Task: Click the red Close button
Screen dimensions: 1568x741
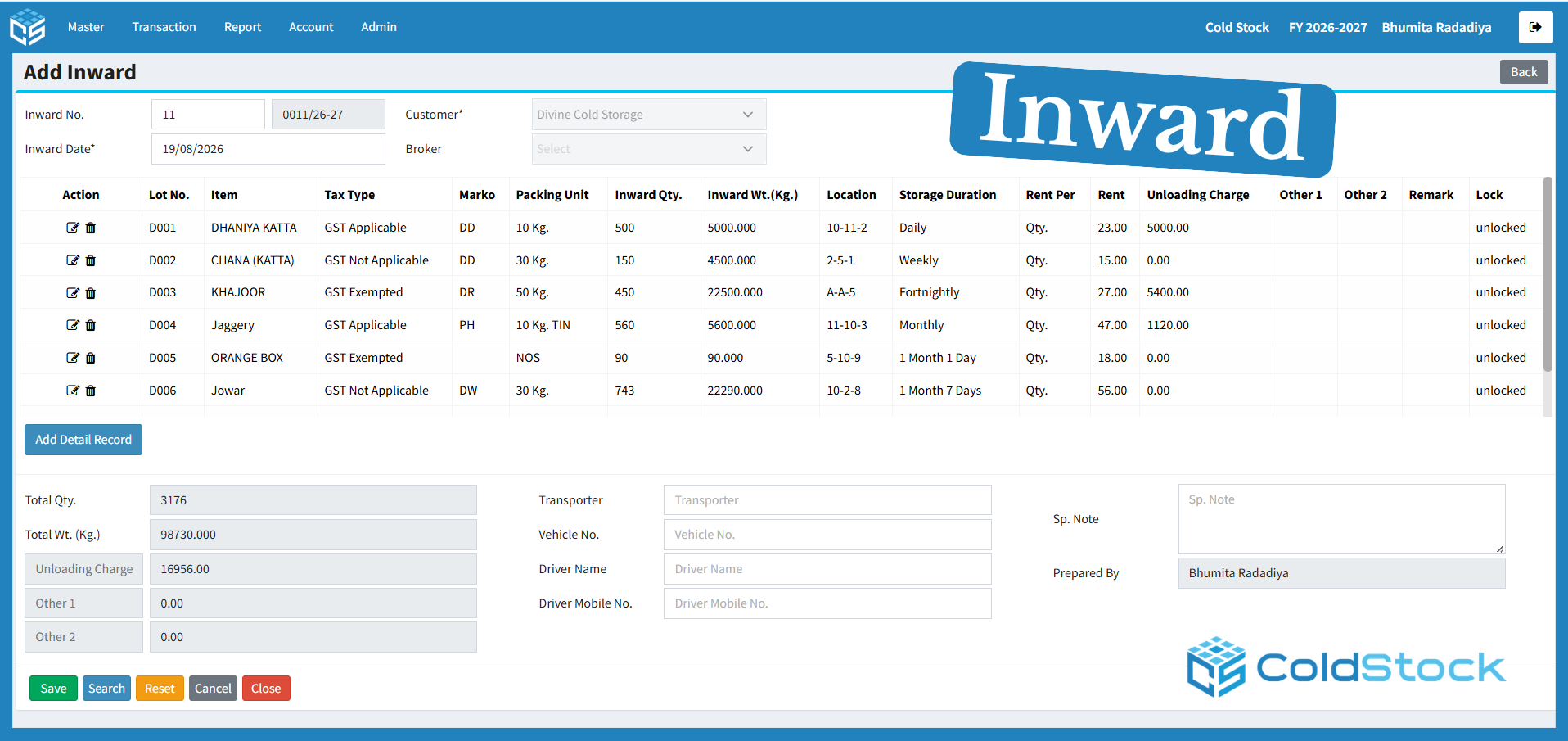Action: click(266, 689)
